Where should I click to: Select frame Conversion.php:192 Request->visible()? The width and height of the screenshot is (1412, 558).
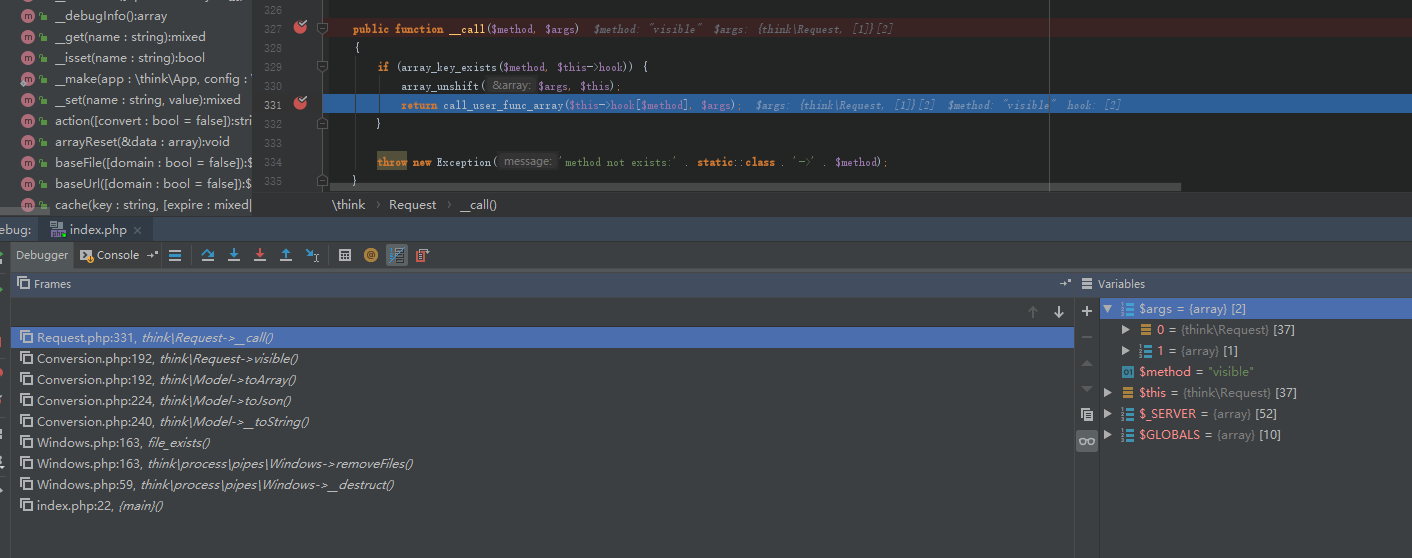point(542,359)
